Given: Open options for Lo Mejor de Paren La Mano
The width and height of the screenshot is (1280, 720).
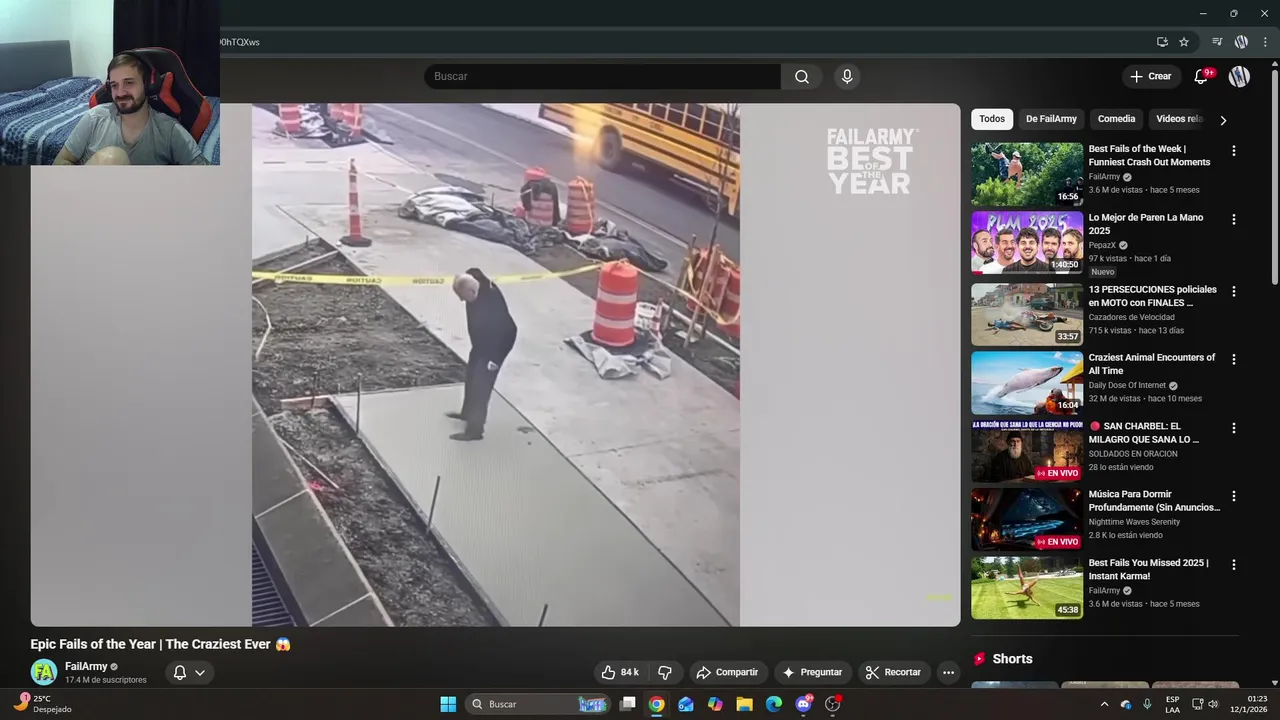Looking at the screenshot, I should (1233, 219).
